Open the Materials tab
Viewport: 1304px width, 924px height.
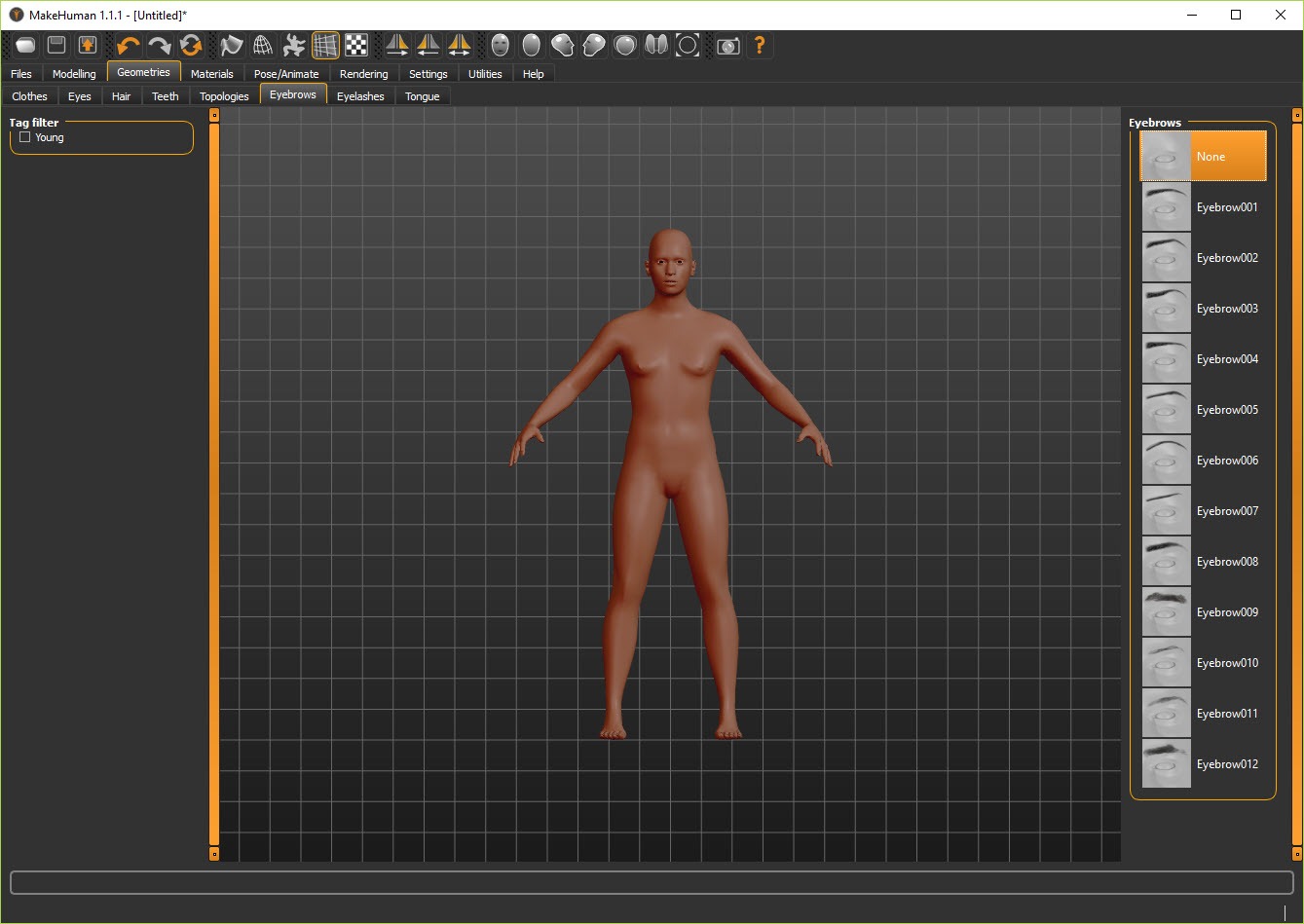click(211, 74)
